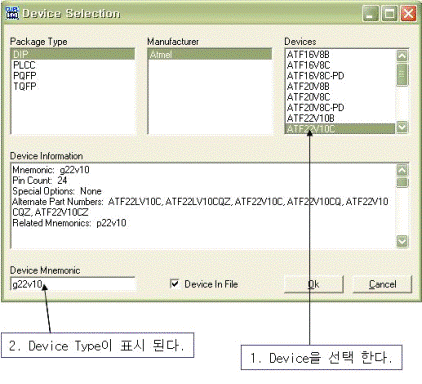This screenshot has height=384, width=422.
Task: Select Atmel in Manufacturer list
Action: coord(210,54)
